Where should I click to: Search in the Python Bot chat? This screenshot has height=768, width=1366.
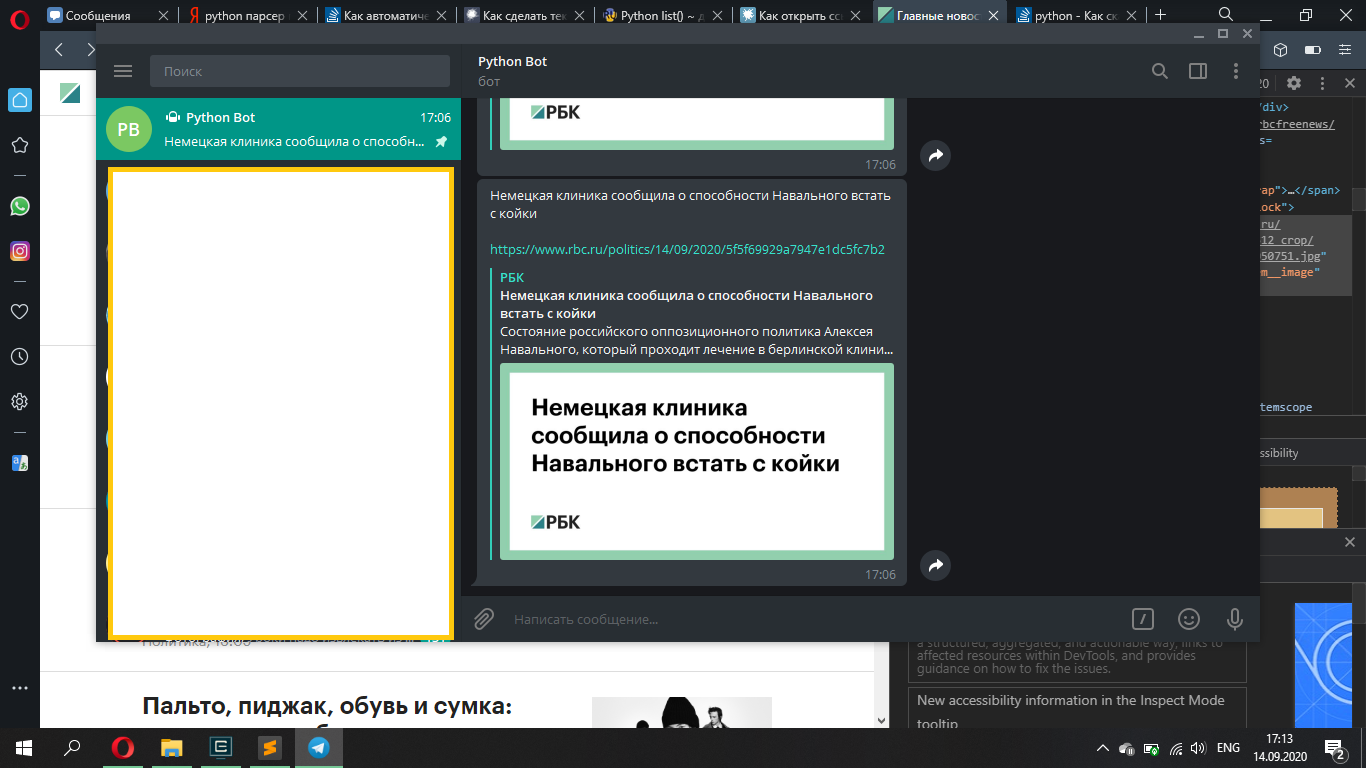[x=1160, y=71]
